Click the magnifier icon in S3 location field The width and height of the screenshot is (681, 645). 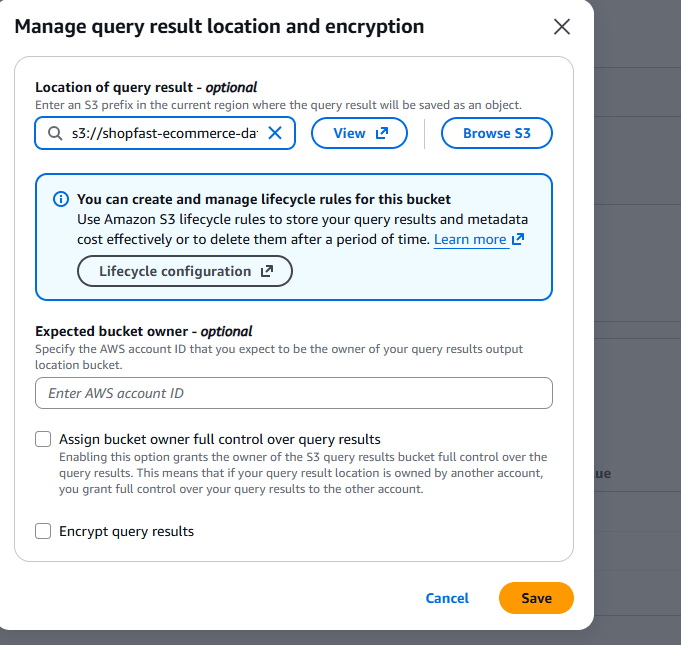click(53, 133)
